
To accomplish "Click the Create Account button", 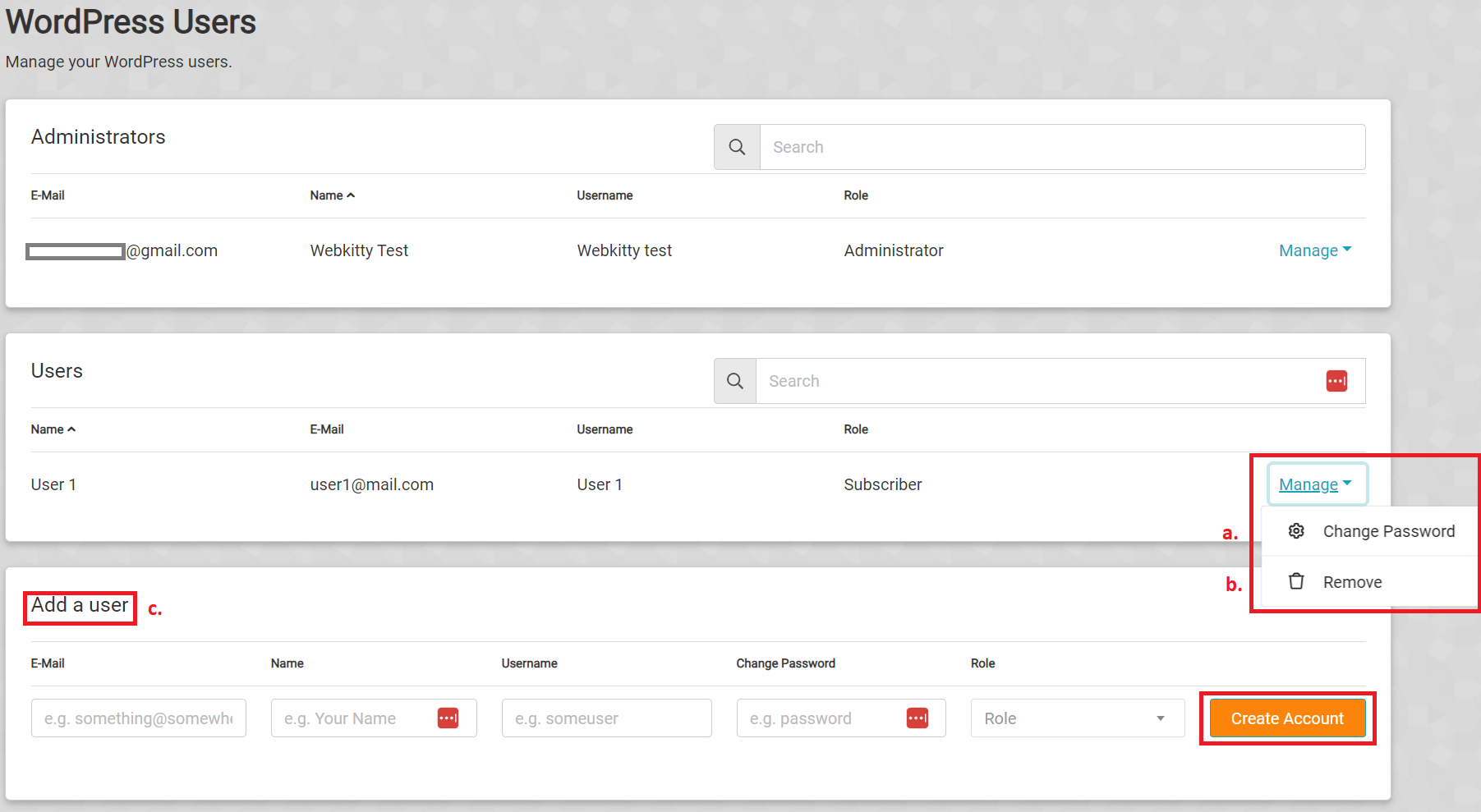I will 1287,718.
